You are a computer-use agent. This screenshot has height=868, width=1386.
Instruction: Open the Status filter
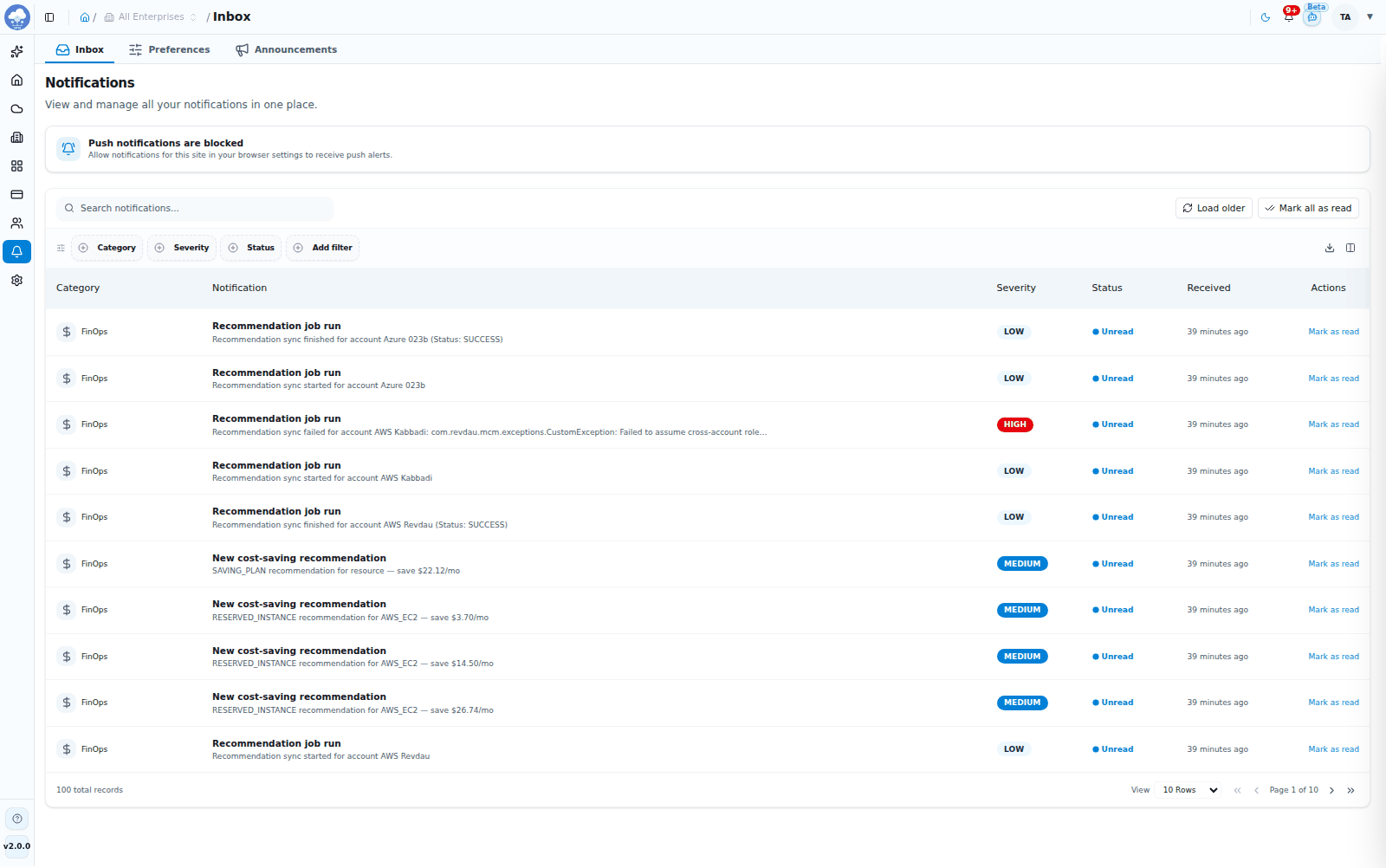[x=251, y=248]
